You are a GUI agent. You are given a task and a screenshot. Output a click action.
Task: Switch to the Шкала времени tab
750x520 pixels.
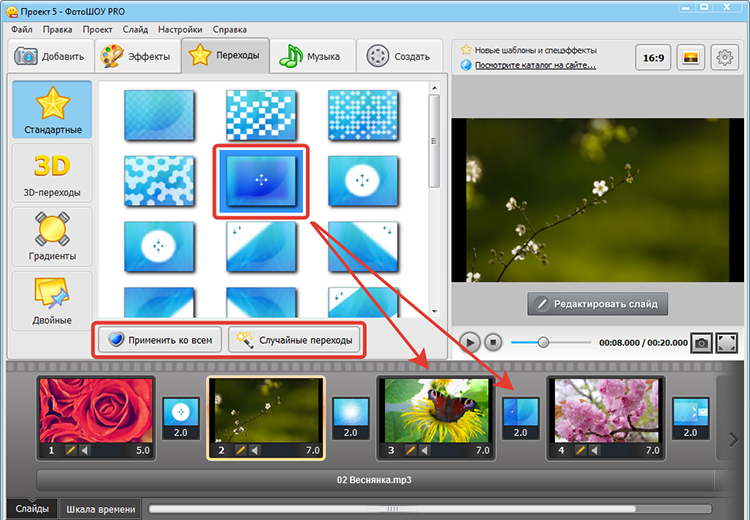(100, 509)
